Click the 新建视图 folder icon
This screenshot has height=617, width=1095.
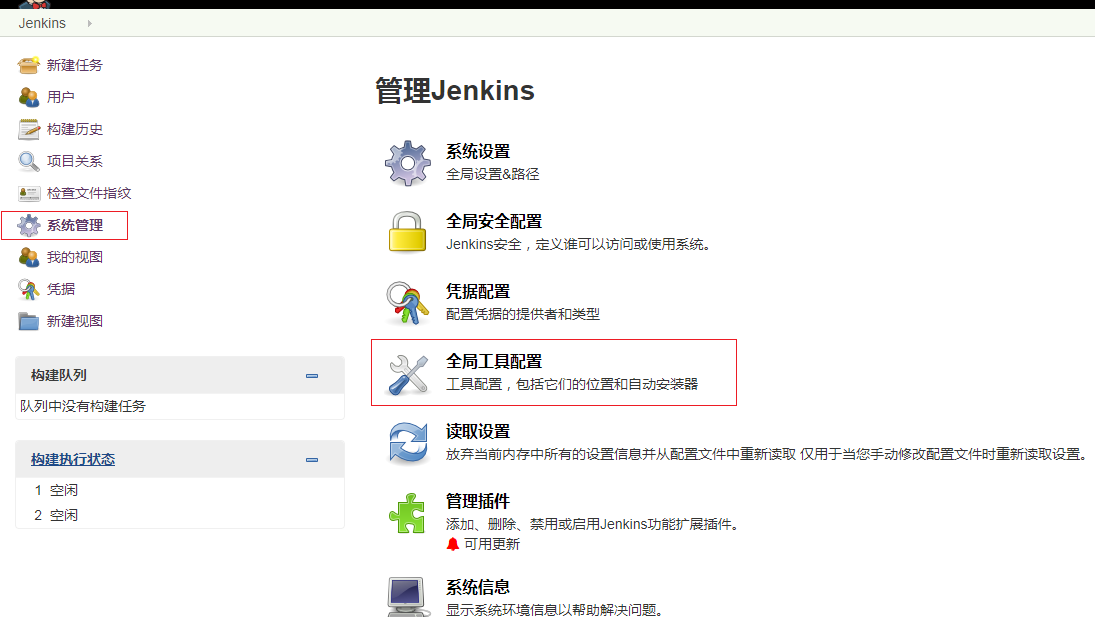coord(29,321)
